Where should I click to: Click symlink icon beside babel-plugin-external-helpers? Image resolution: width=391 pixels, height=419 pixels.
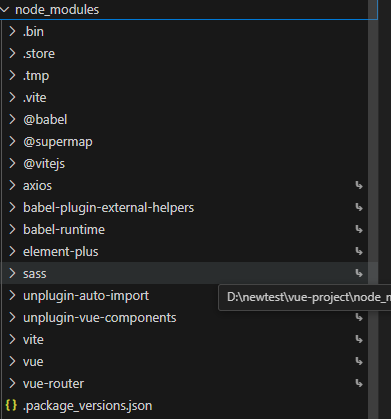[x=359, y=207]
